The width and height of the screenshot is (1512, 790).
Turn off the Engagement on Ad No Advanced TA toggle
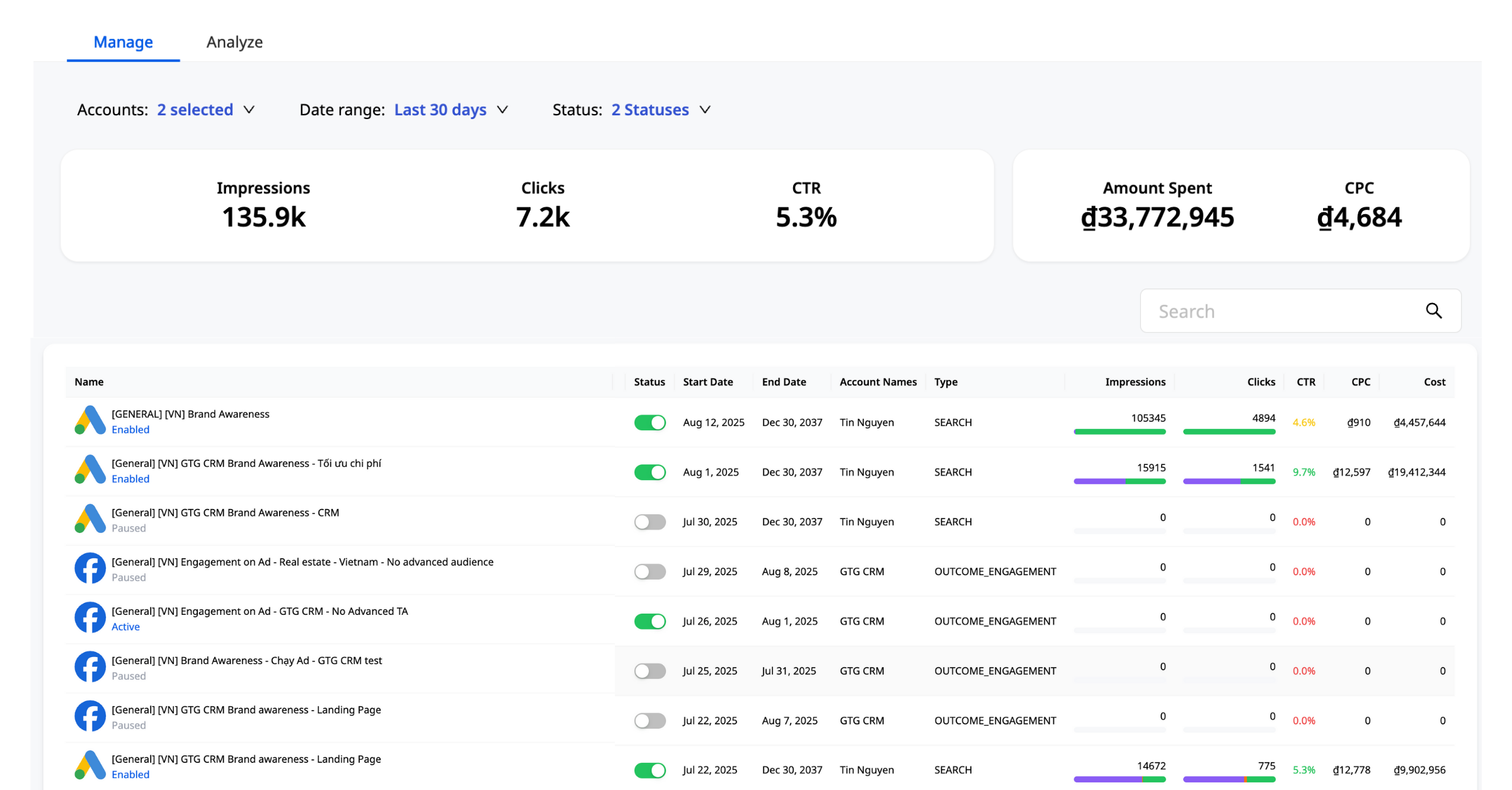point(650,621)
